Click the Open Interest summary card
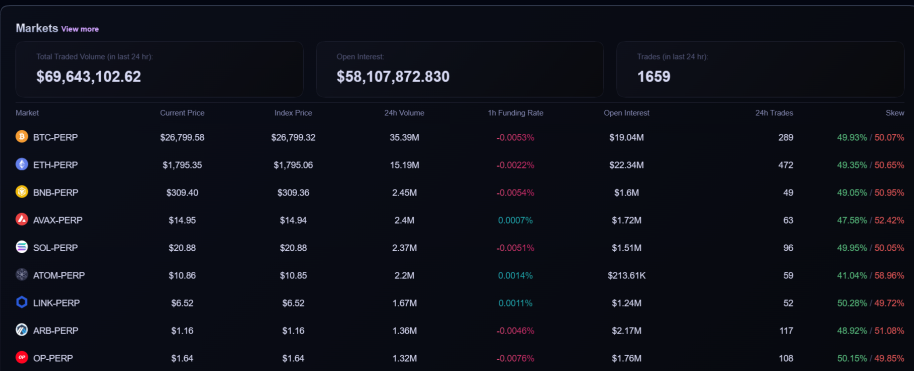 pos(460,69)
